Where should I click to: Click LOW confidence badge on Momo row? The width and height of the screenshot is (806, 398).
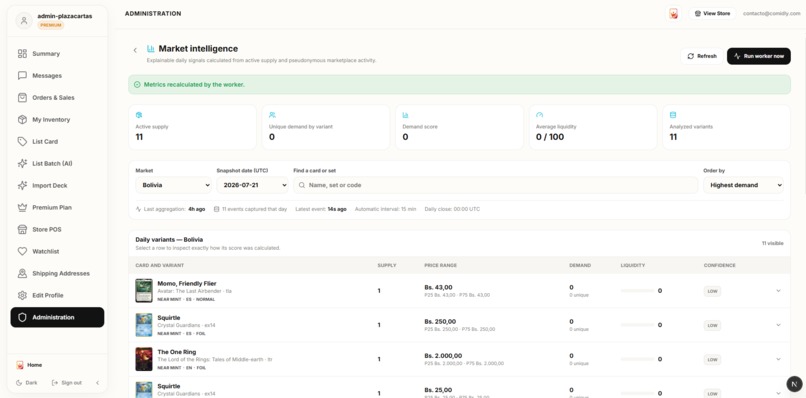[x=712, y=291]
